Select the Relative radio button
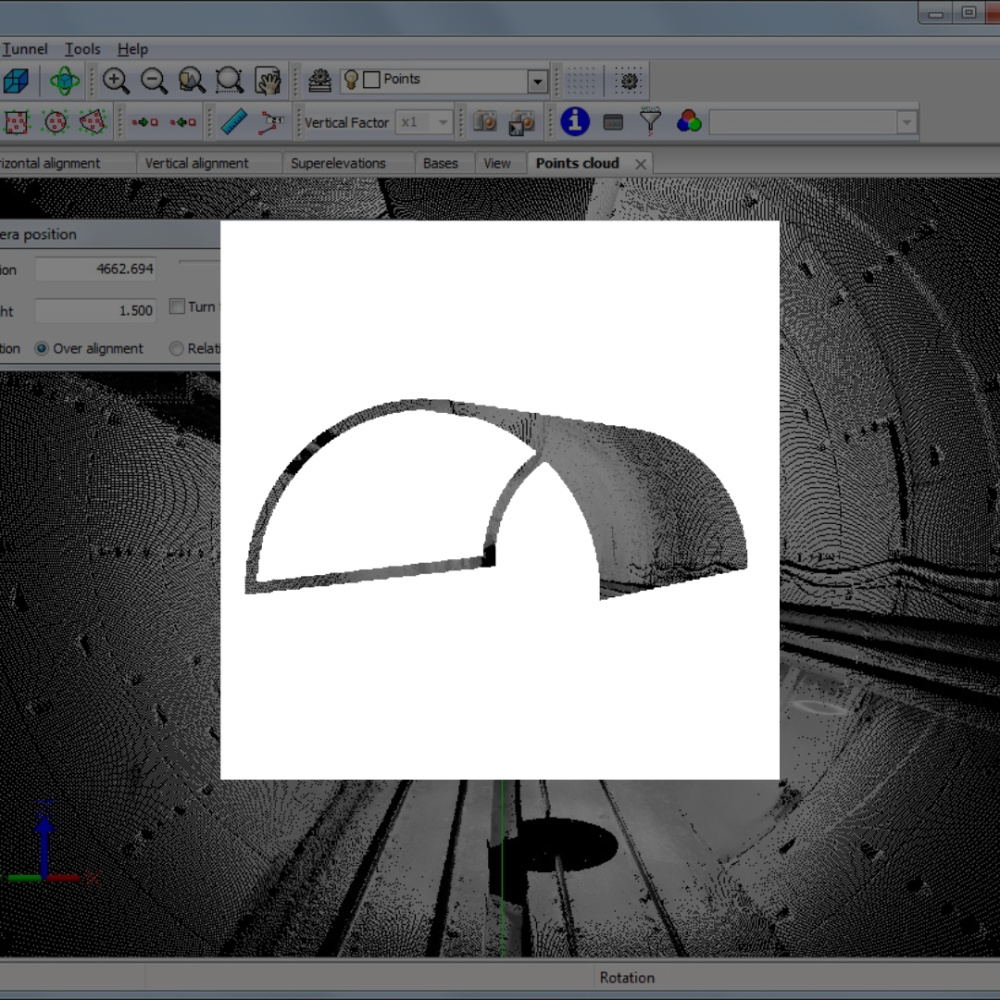Screen dimensions: 1000x1000 176,348
